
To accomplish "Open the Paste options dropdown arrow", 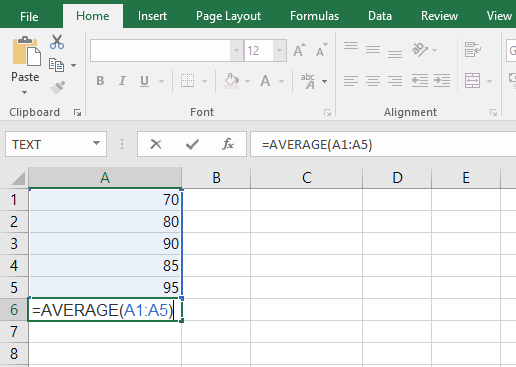I will [x=24, y=92].
